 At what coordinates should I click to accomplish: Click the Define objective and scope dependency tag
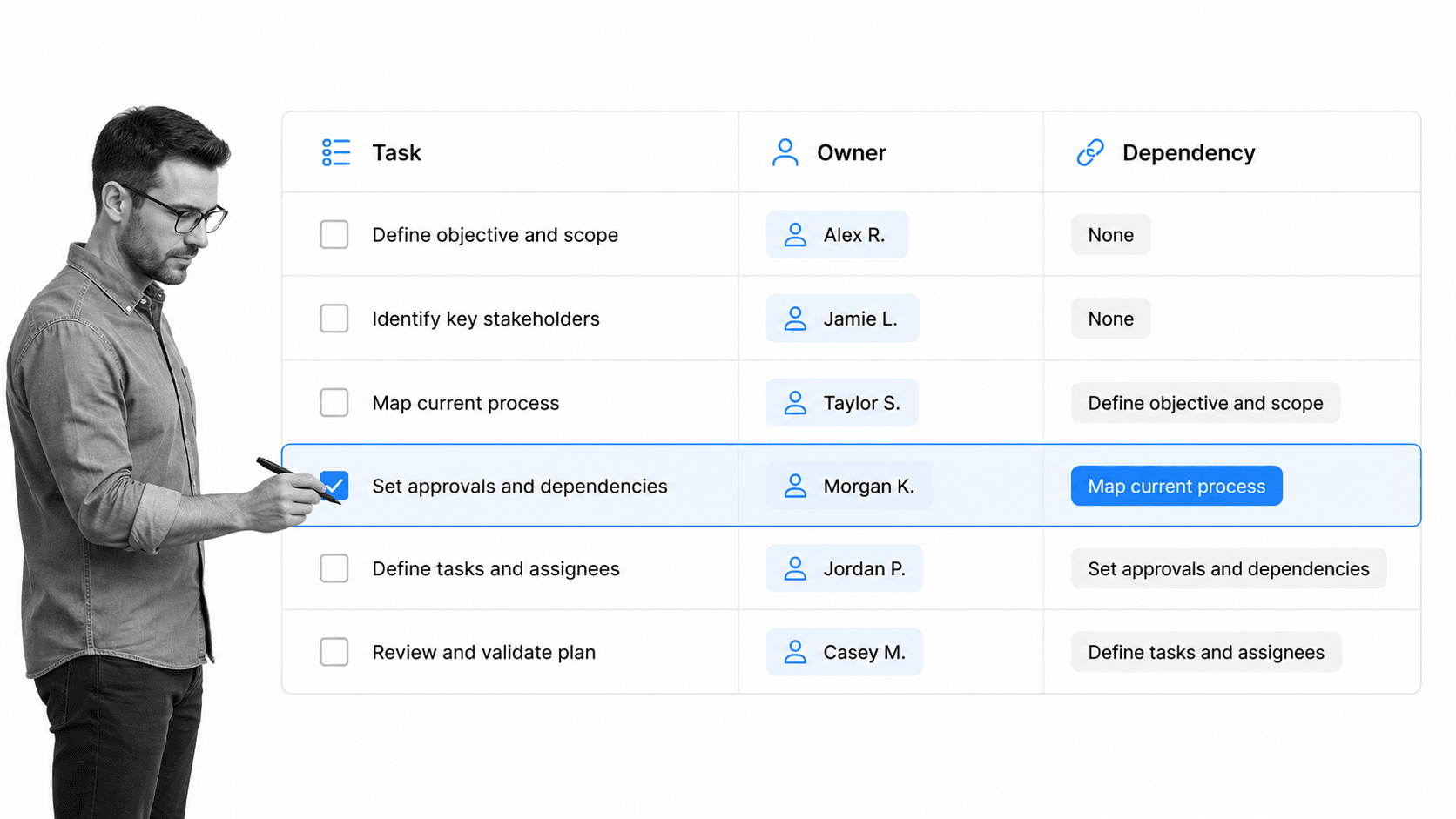tap(1205, 403)
